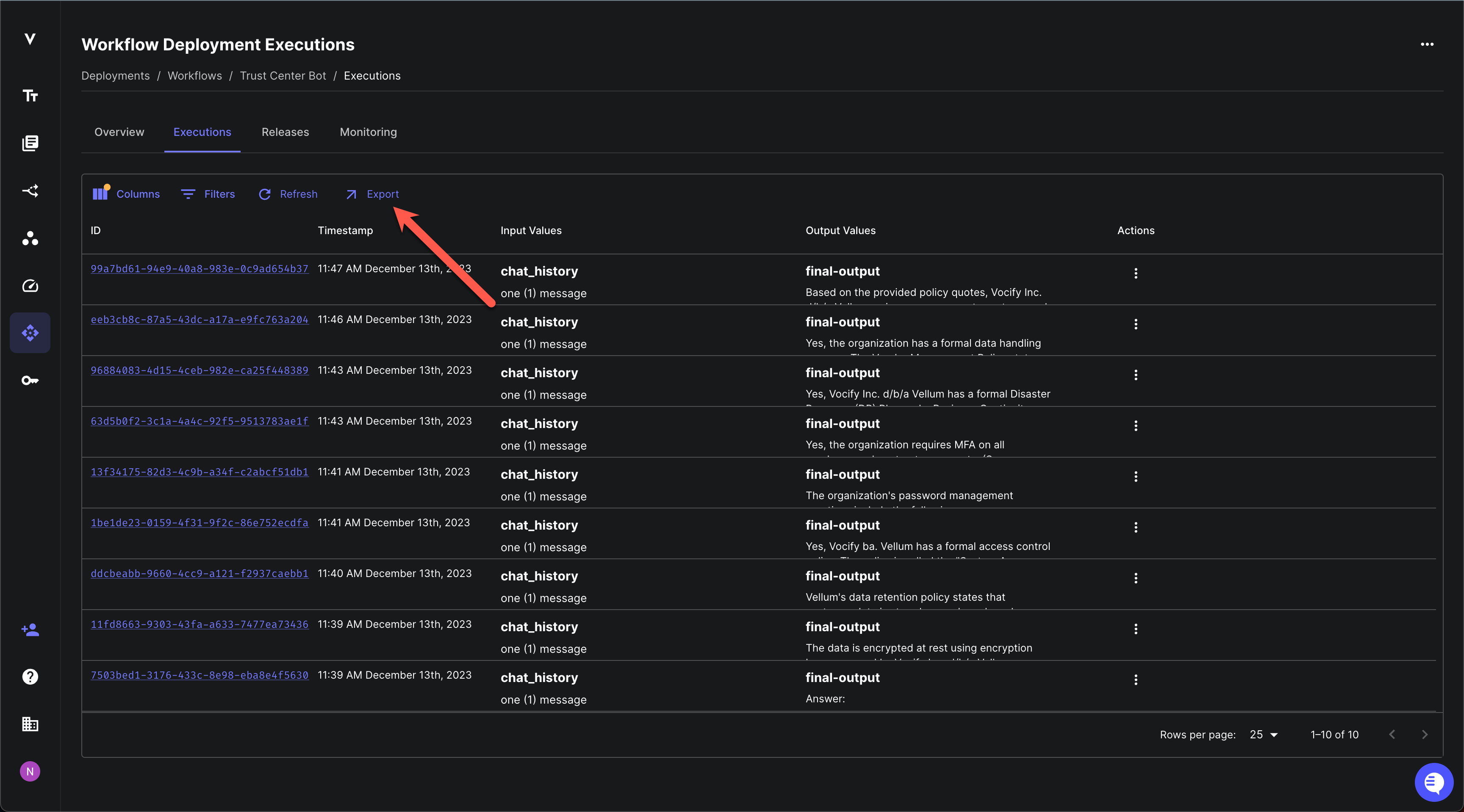The width and height of the screenshot is (1464, 812).
Task: Open the documents library sidebar icon
Action: tap(30, 143)
